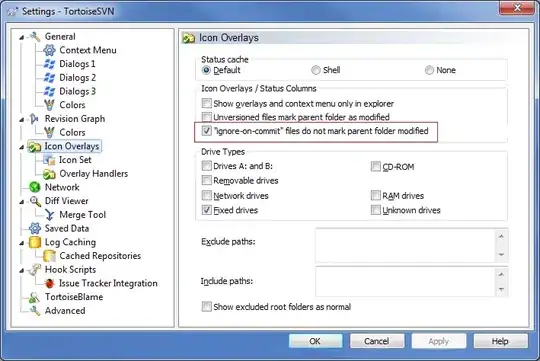The height and width of the screenshot is (361, 540).
Task: Click the Network globe icon
Action: tap(35, 187)
